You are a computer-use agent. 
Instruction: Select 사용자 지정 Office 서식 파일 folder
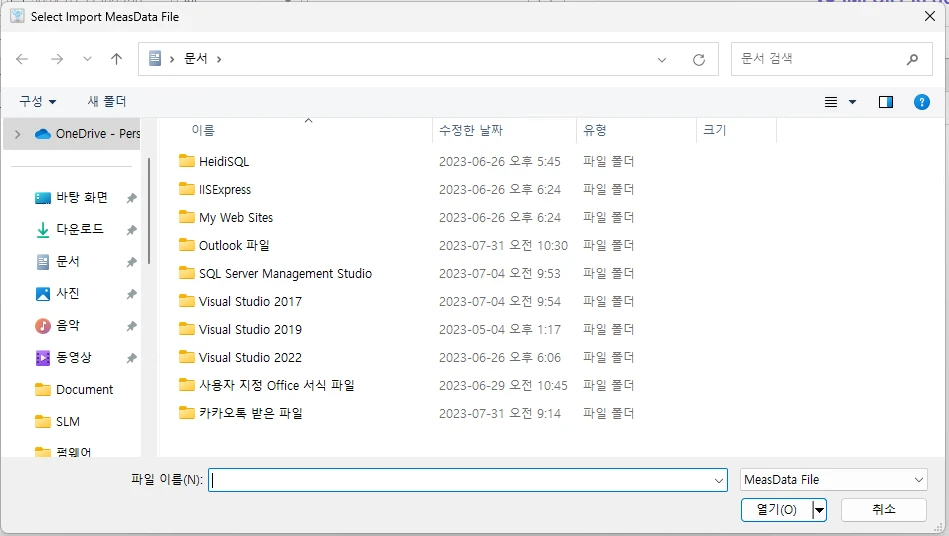(277, 385)
